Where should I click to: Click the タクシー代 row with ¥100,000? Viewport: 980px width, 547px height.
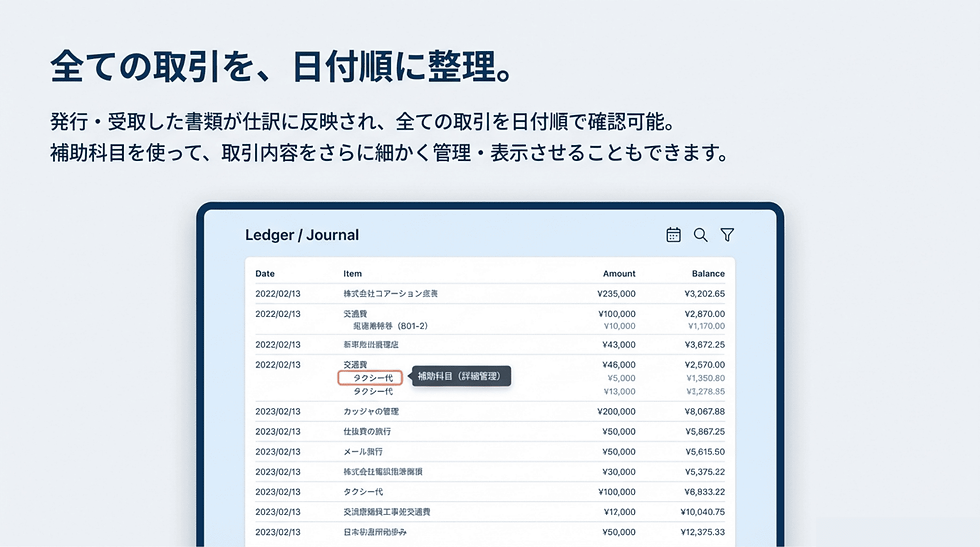point(490,492)
